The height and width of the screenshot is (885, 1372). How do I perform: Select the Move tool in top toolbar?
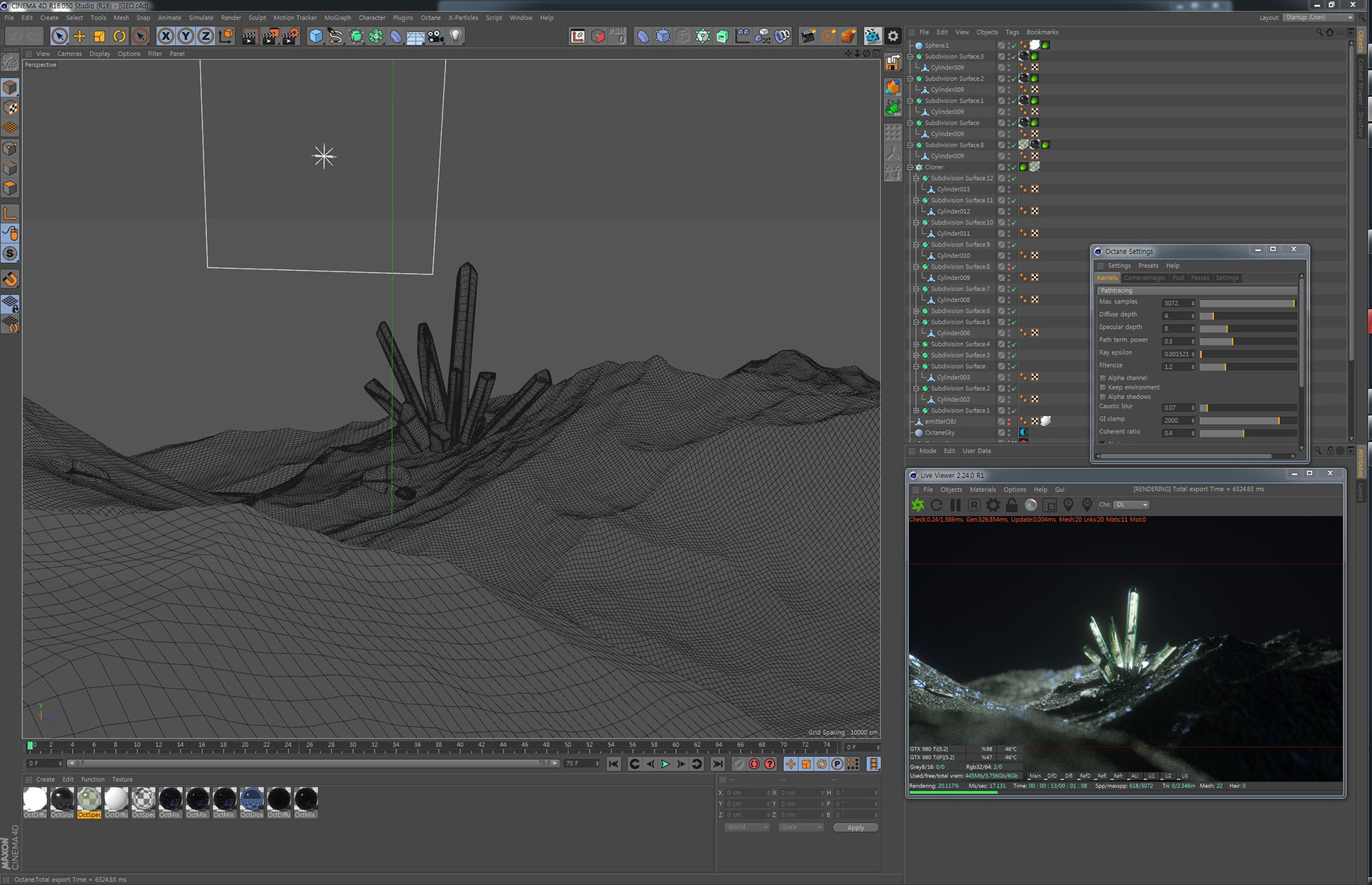click(x=79, y=36)
